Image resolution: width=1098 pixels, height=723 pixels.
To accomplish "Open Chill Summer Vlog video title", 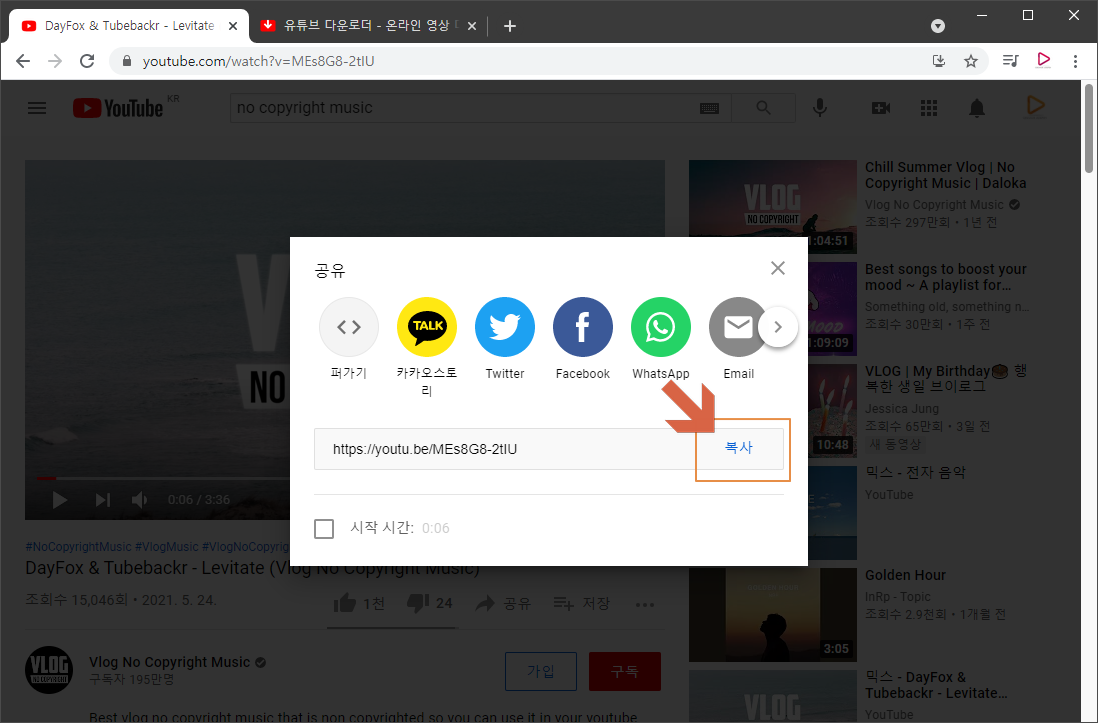I will 945,175.
